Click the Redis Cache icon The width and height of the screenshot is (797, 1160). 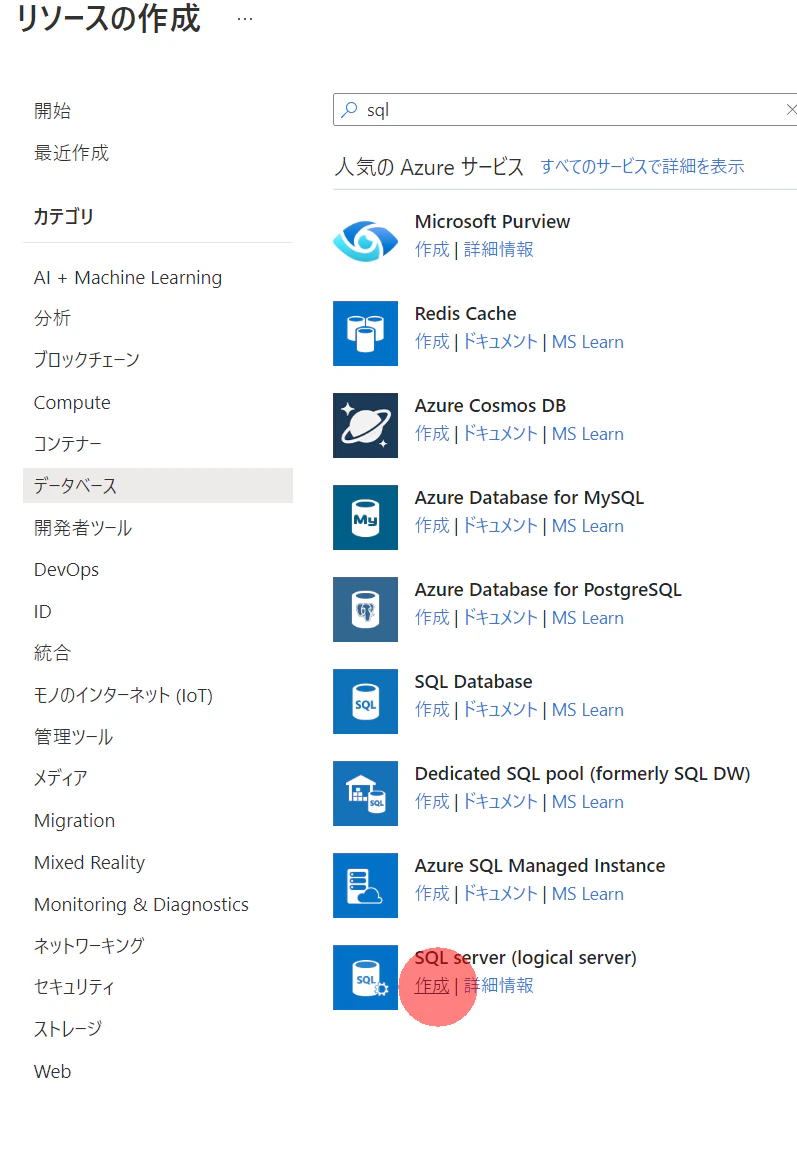point(365,333)
